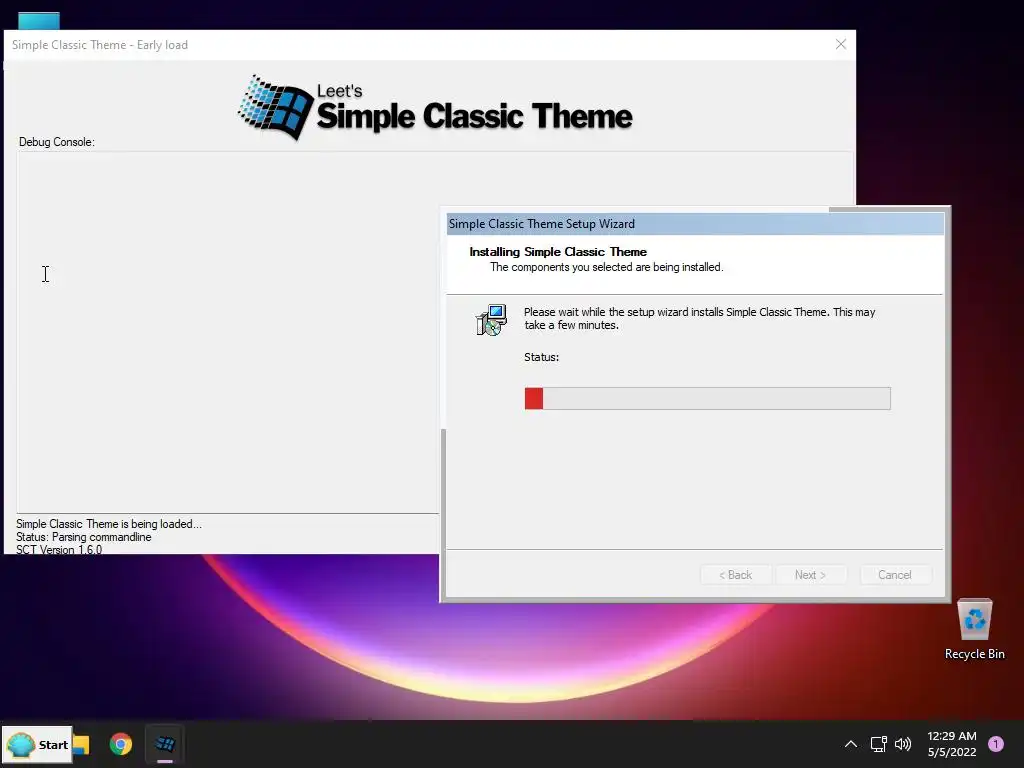Close the Early load window

point(840,44)
